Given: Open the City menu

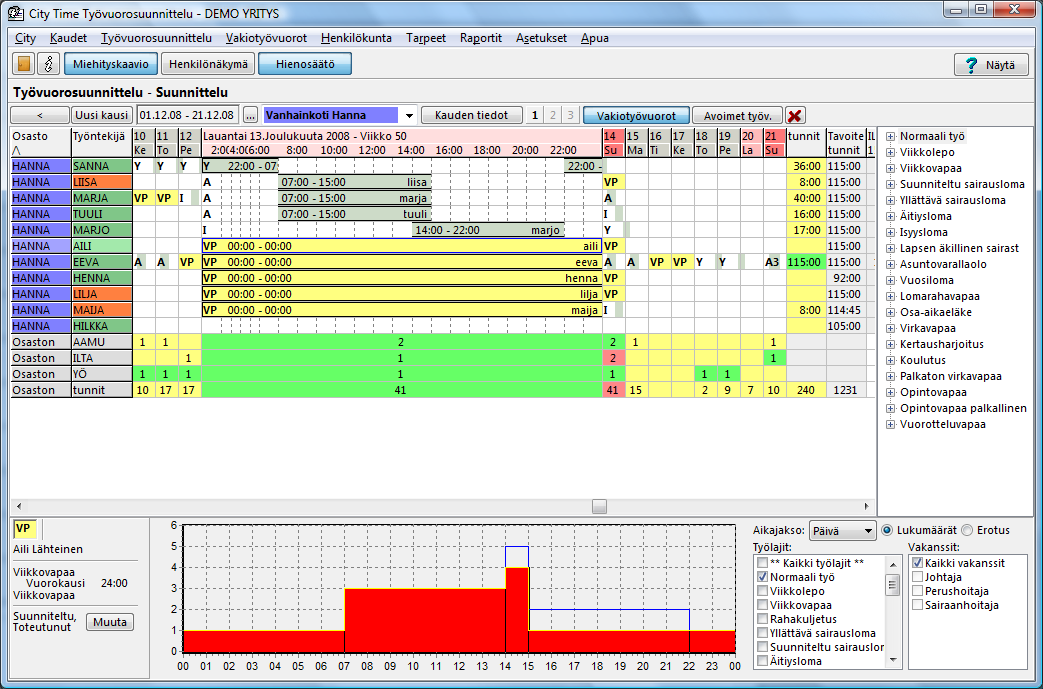Looking at the screenshot, I should [25, 38].
